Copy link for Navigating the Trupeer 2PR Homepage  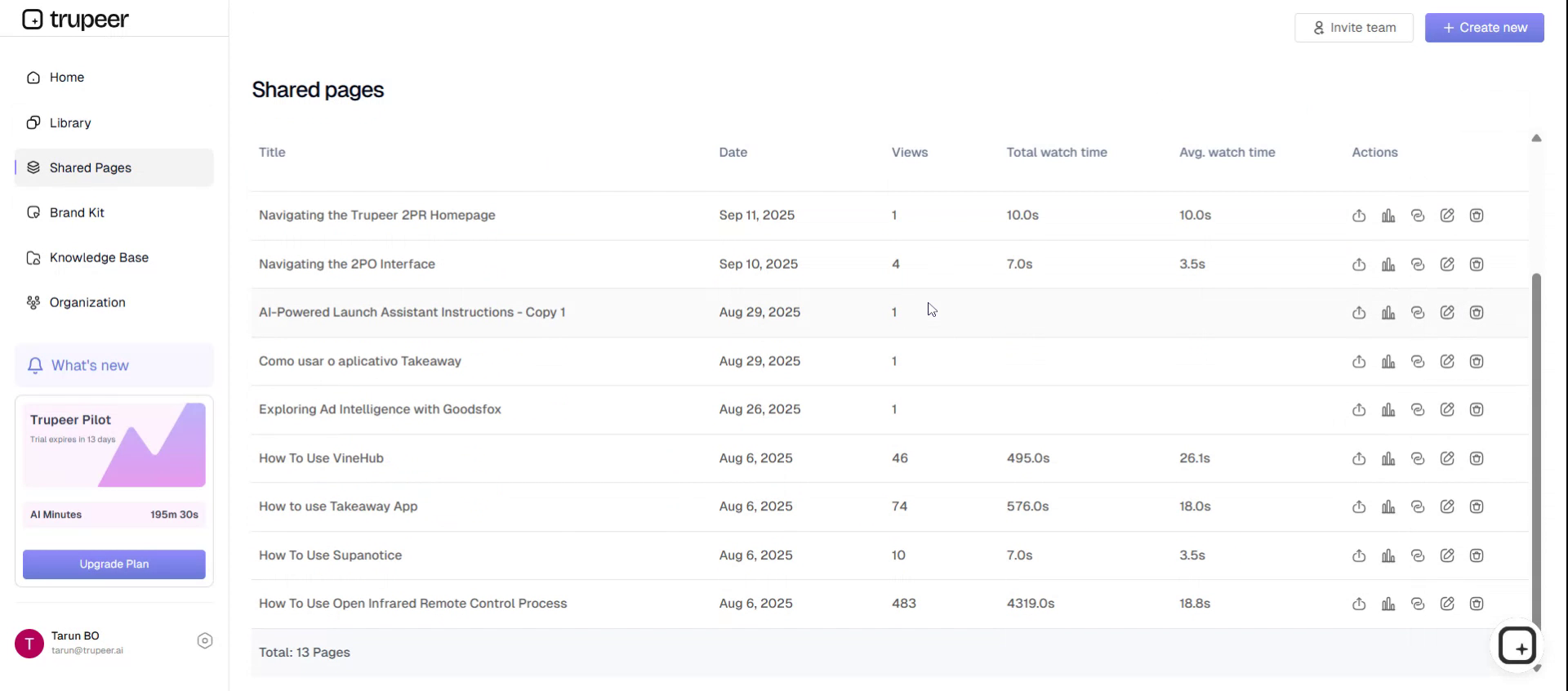point(1418,216)
